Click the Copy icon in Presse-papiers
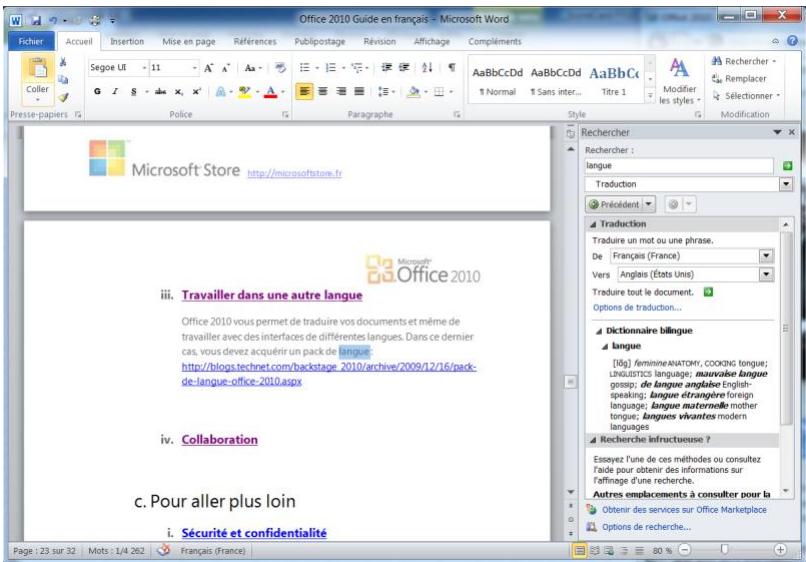The width and height of the screenshot is (806, 562). [x=63, y=79]
